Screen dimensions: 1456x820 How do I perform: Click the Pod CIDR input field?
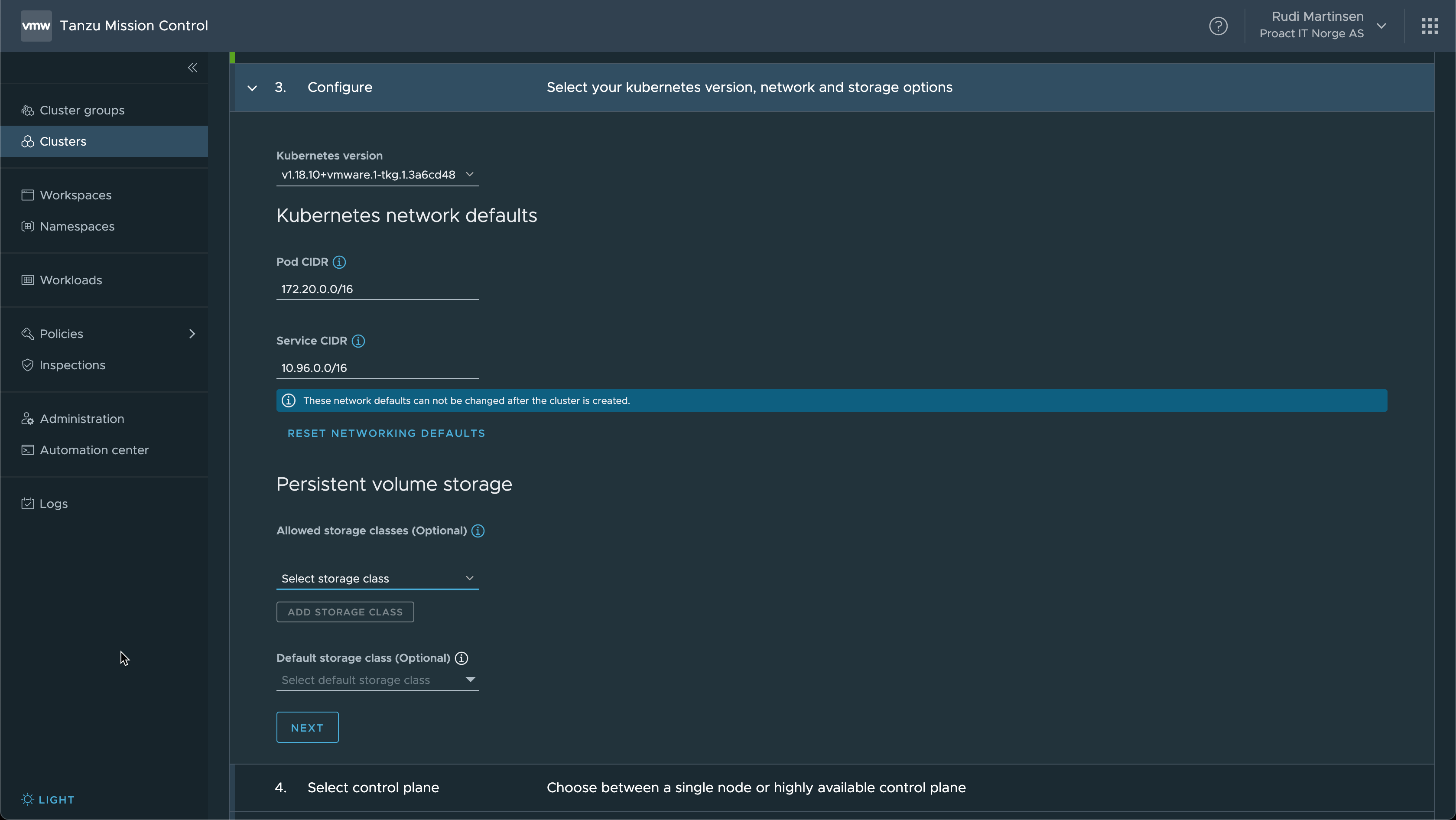[377, 289]
